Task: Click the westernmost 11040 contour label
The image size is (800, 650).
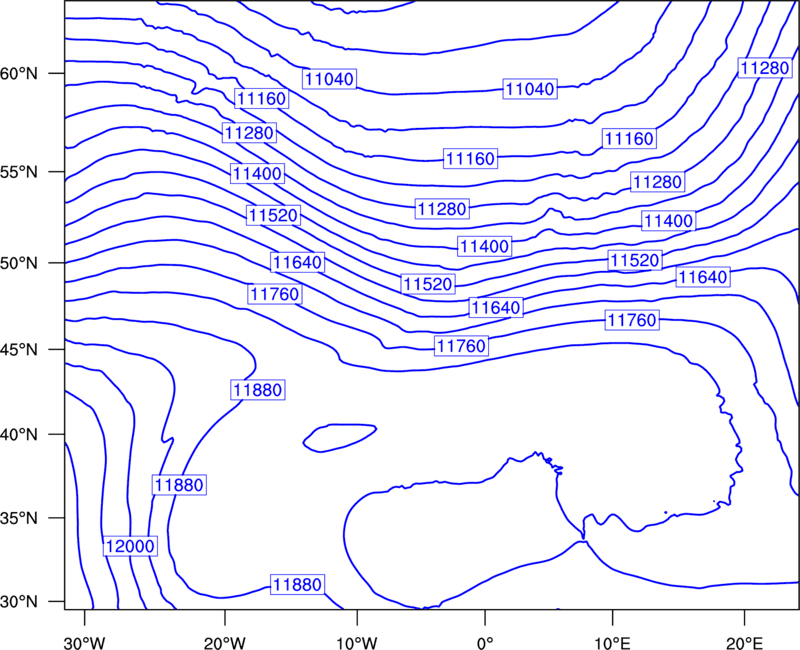Action: tap(329, 79)
